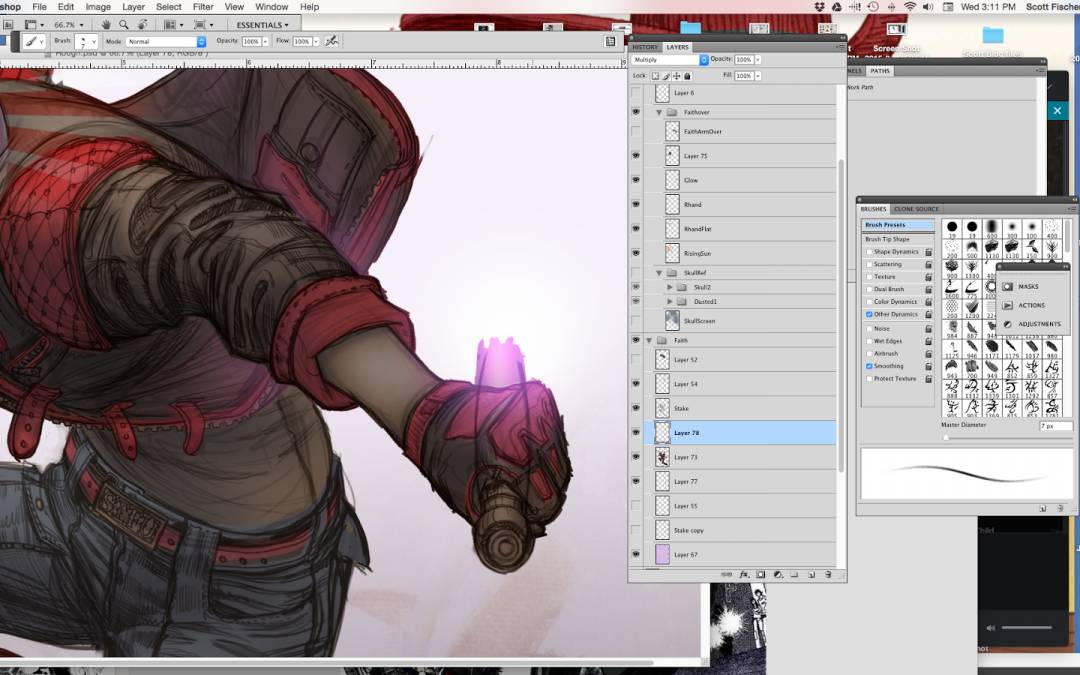1080x675 pixels.
Task: Switch to the History tab
Action: coord(645,47)
